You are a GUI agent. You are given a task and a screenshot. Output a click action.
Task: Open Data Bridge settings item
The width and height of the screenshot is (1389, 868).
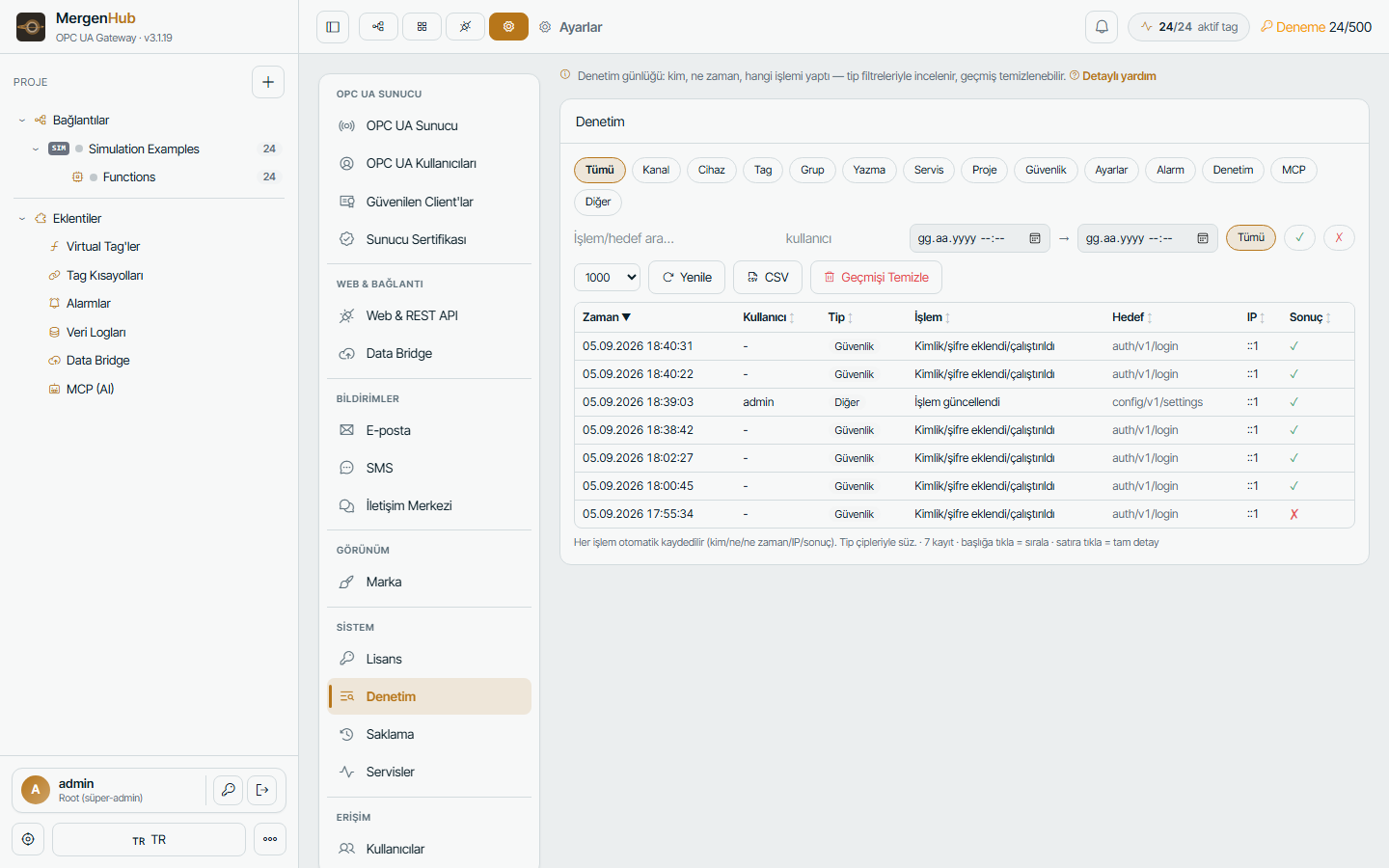click(x=429, y=353)
